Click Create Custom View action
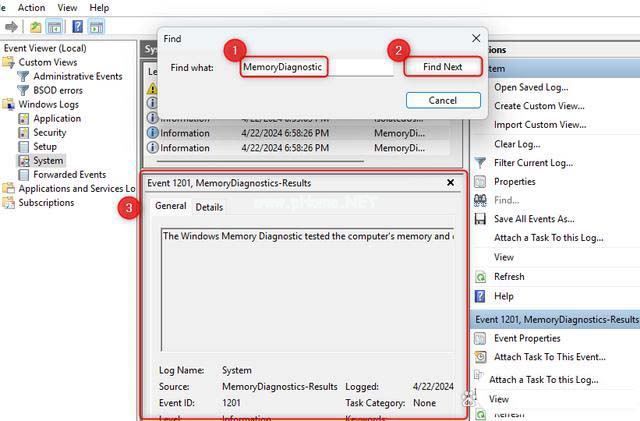 pos(539,106)
